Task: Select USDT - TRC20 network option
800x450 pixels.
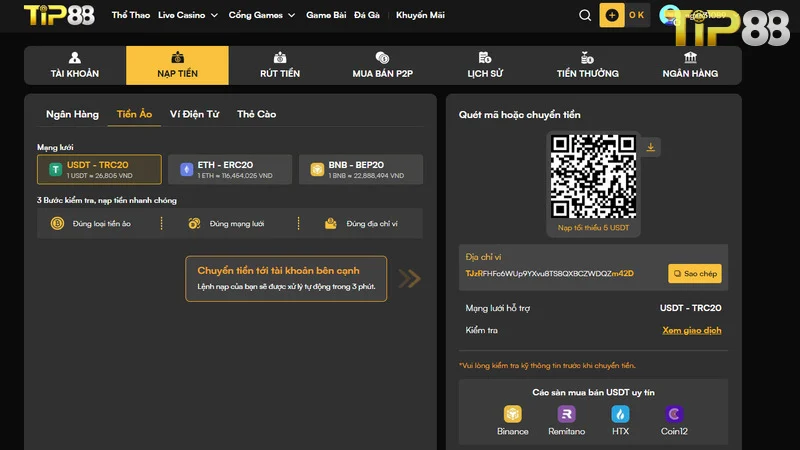Action: 99,169
